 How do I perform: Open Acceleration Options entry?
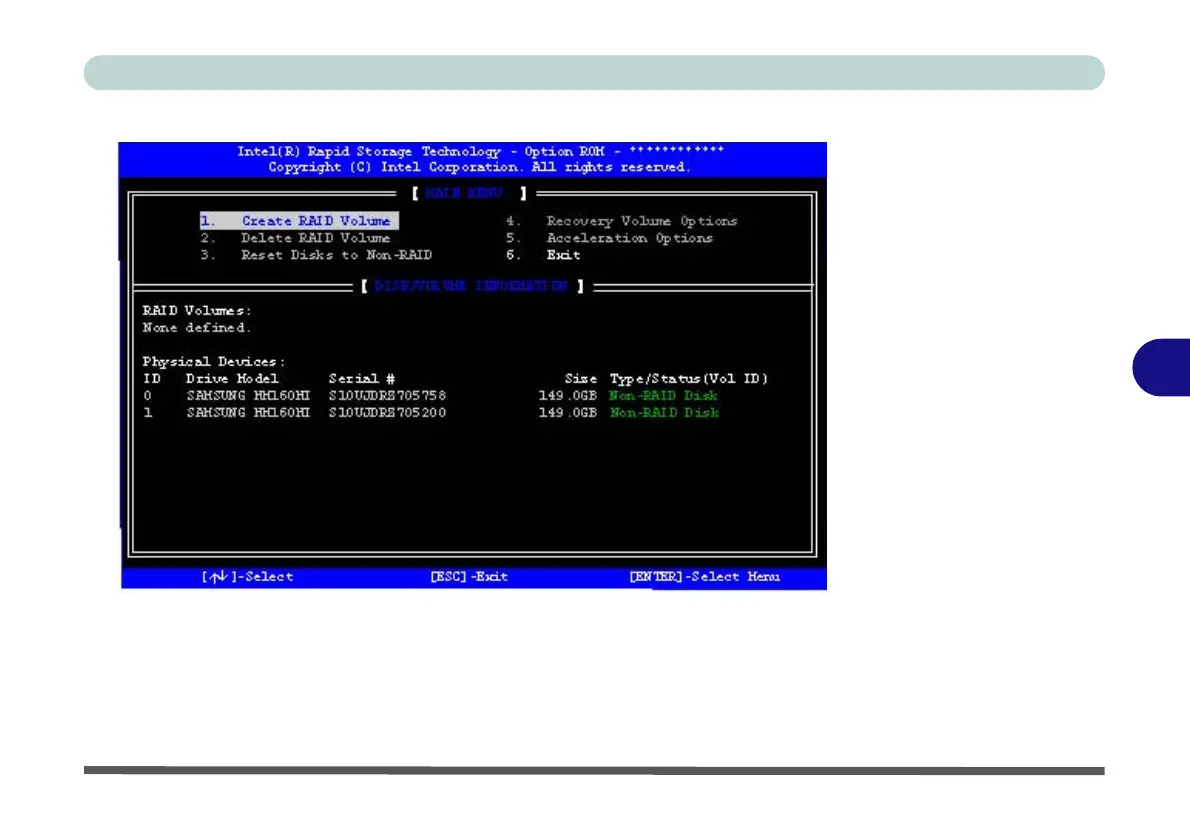pos(609,238)
